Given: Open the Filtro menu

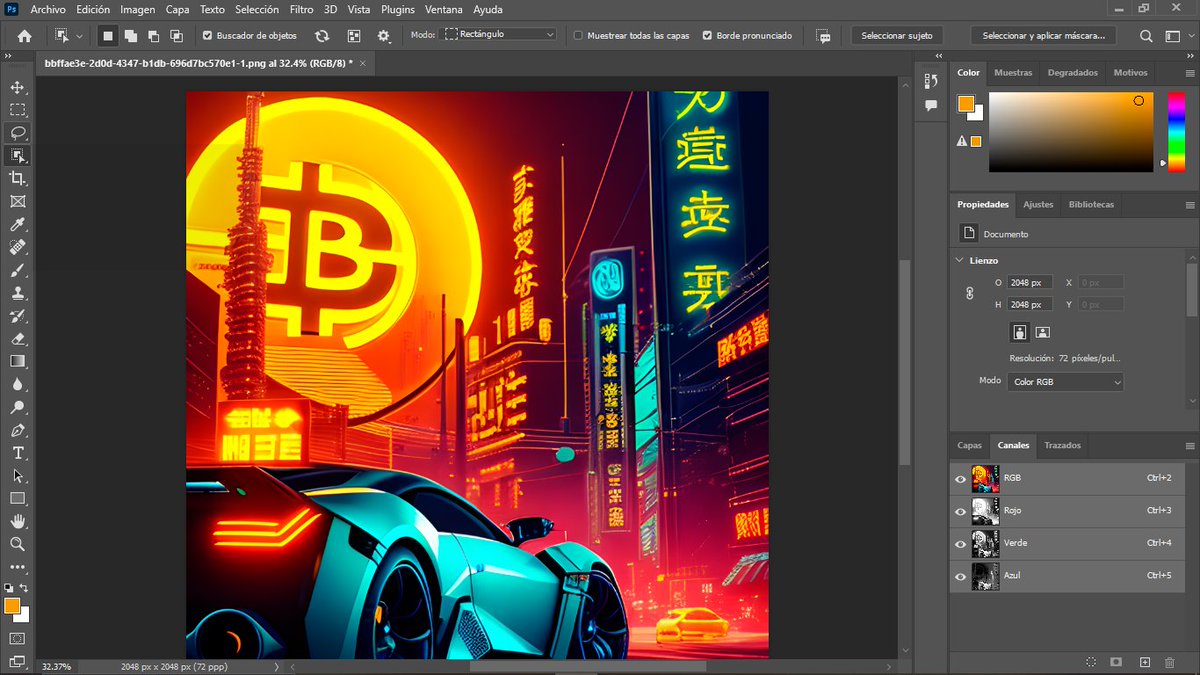Looking at the screenshot, I should [301, 9].
